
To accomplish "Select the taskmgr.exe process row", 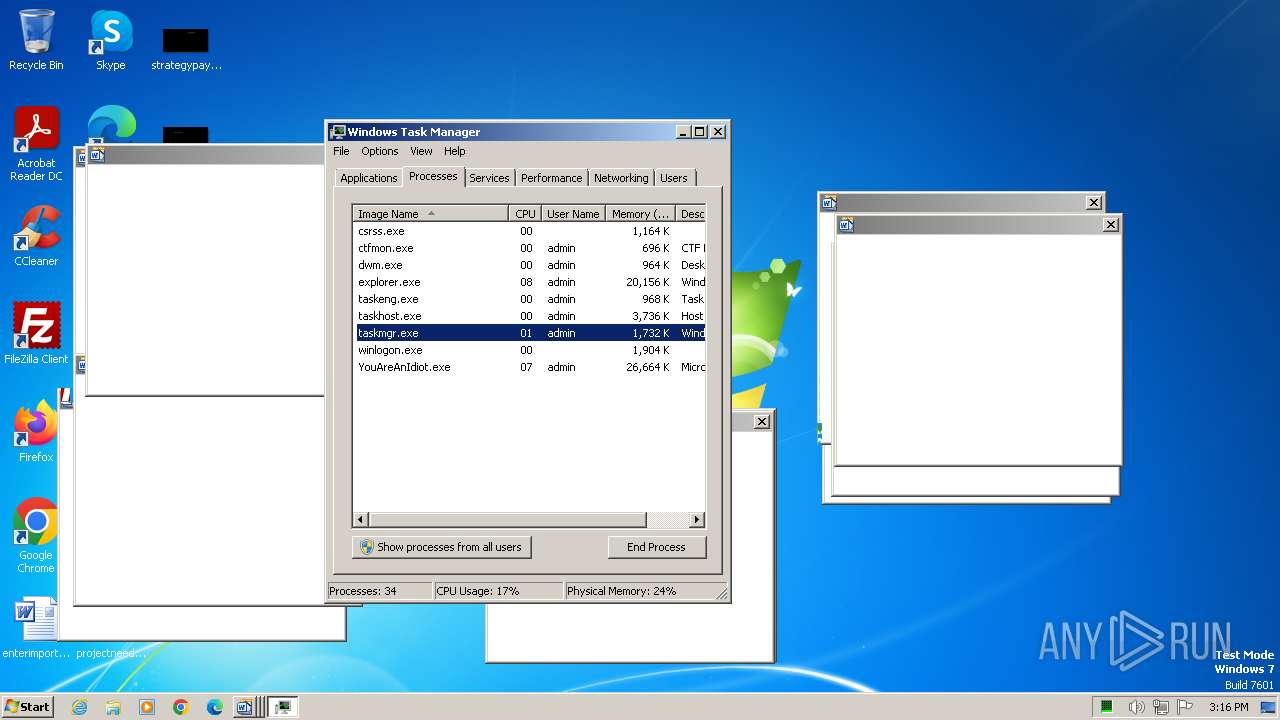I will (x=529, y=333).
